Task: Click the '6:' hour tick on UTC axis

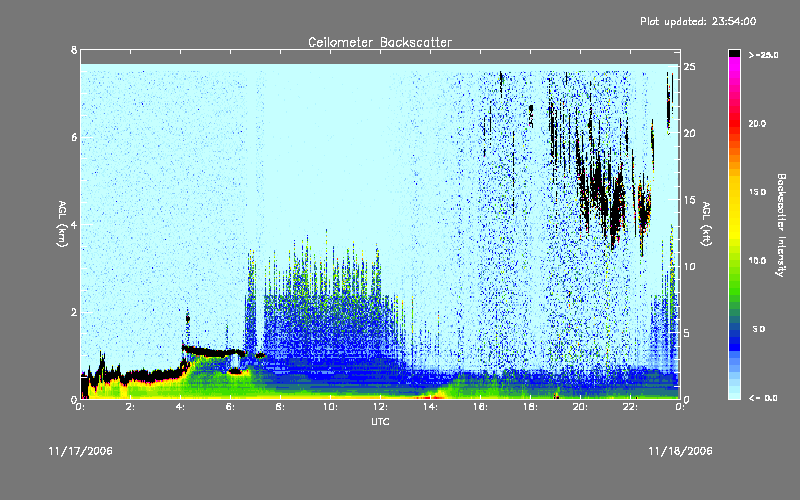Action: tap(230, 407)
